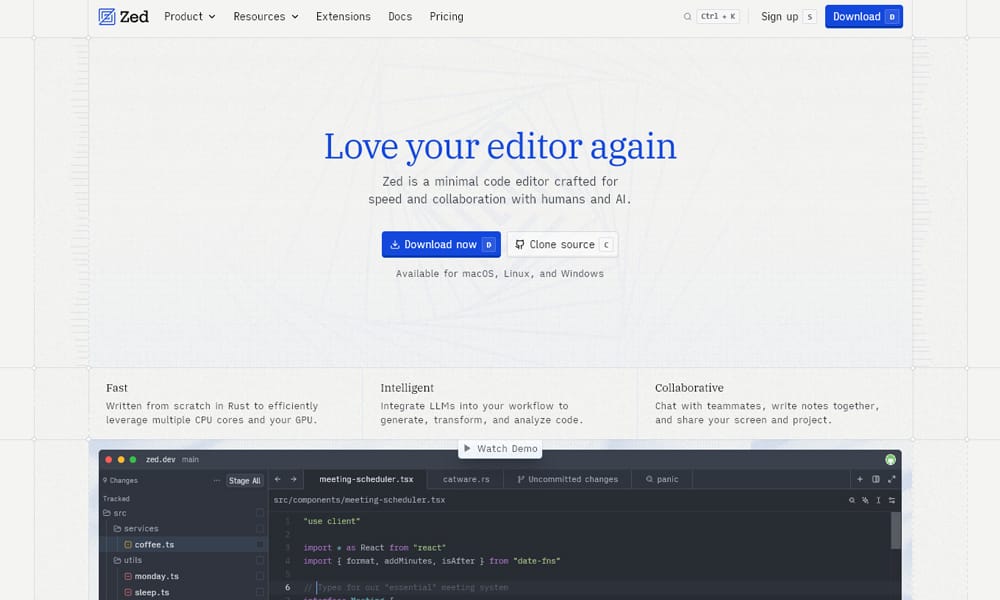Screen dimensions: 1000x600
Task: Toggle the staging checkbox next to monday.ts
Action: pos(259,576)
